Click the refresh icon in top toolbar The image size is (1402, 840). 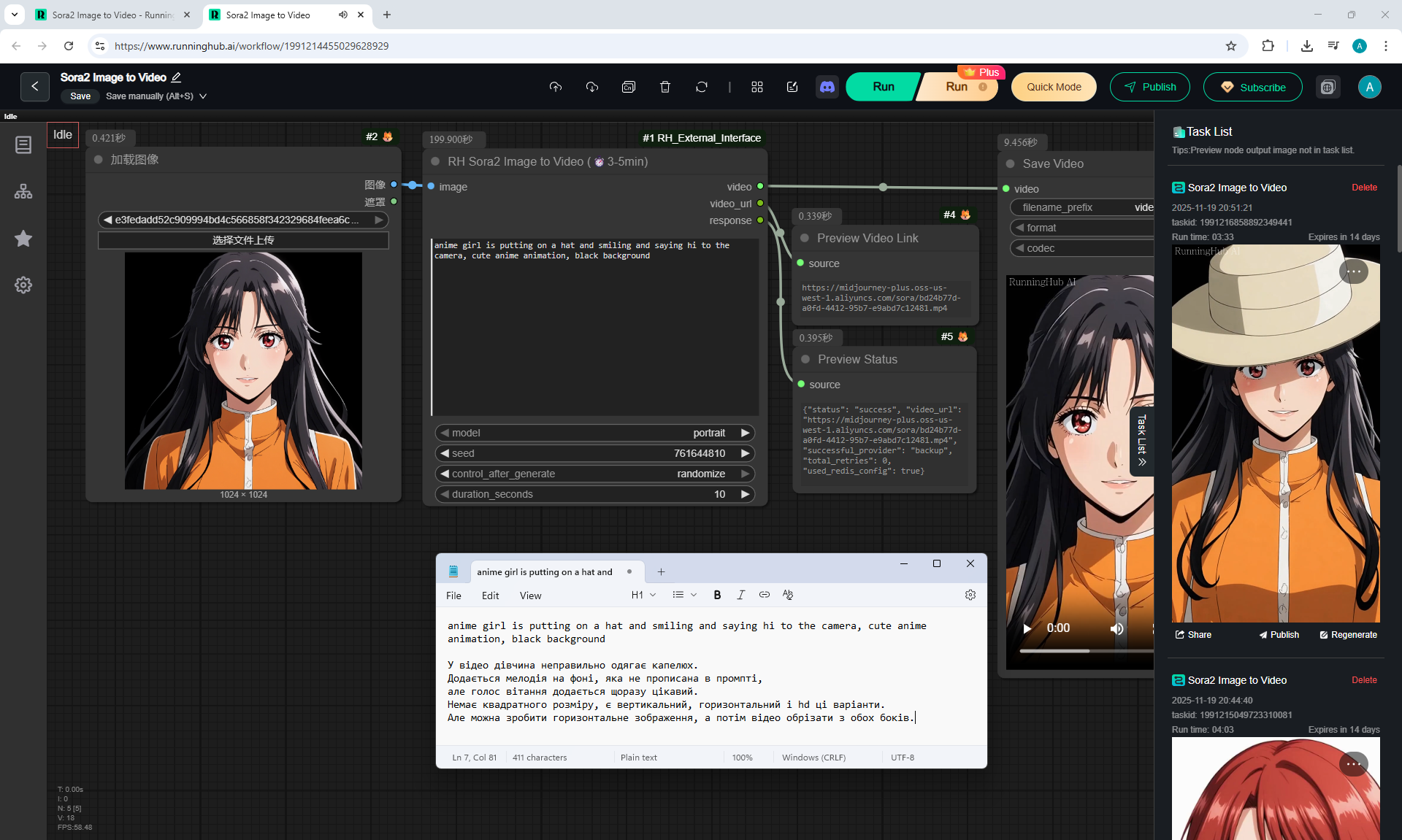point(702,87)
